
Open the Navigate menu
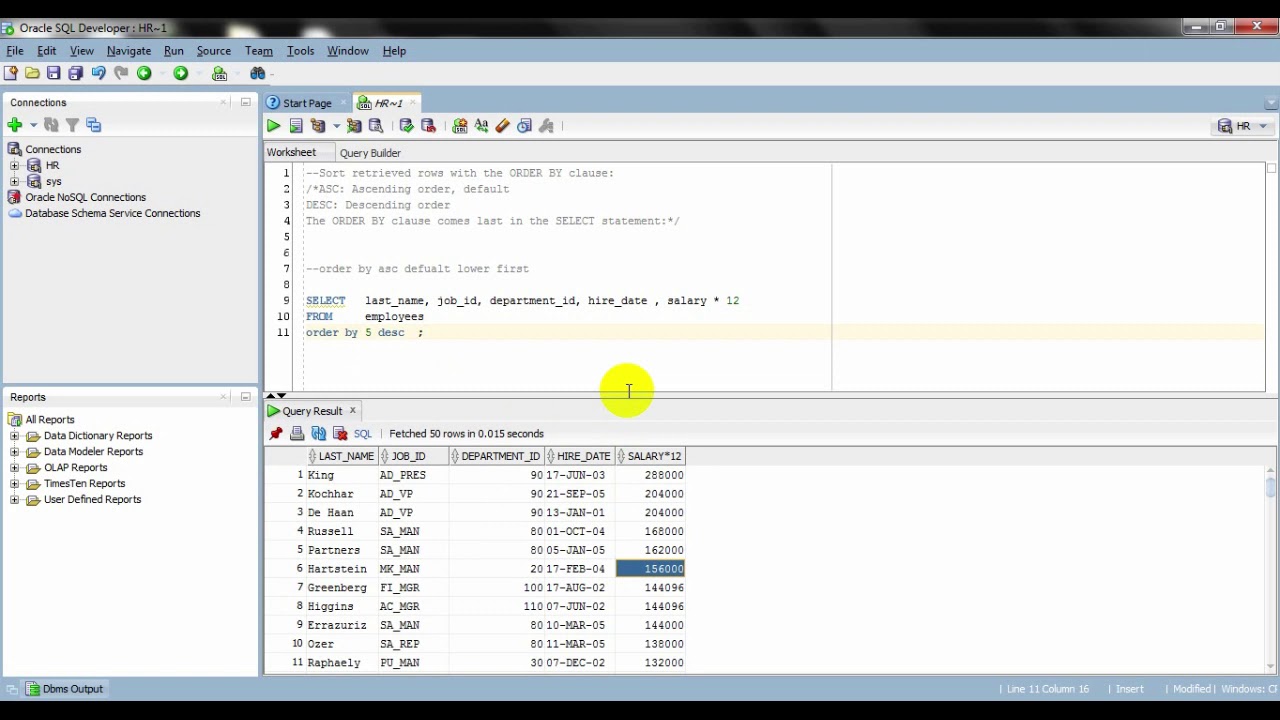[x=129, y=51]
